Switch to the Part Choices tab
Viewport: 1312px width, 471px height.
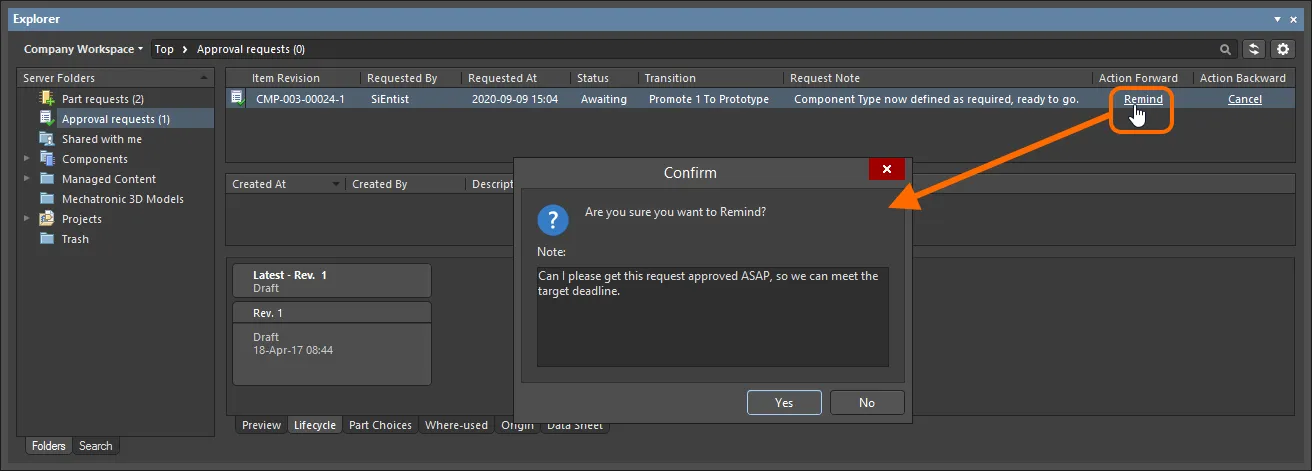coord(380,425)
